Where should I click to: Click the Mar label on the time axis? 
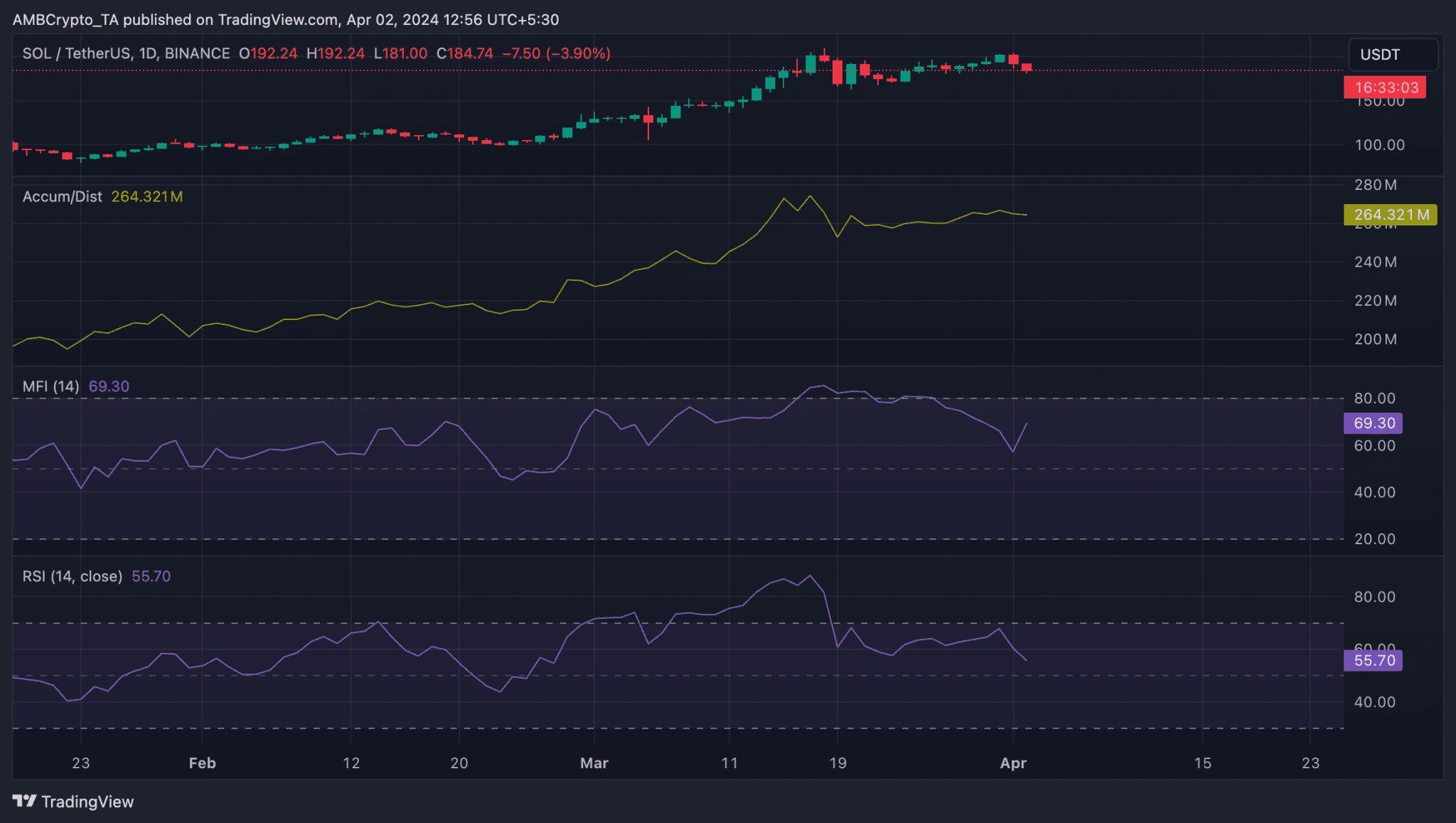point(594,763)
